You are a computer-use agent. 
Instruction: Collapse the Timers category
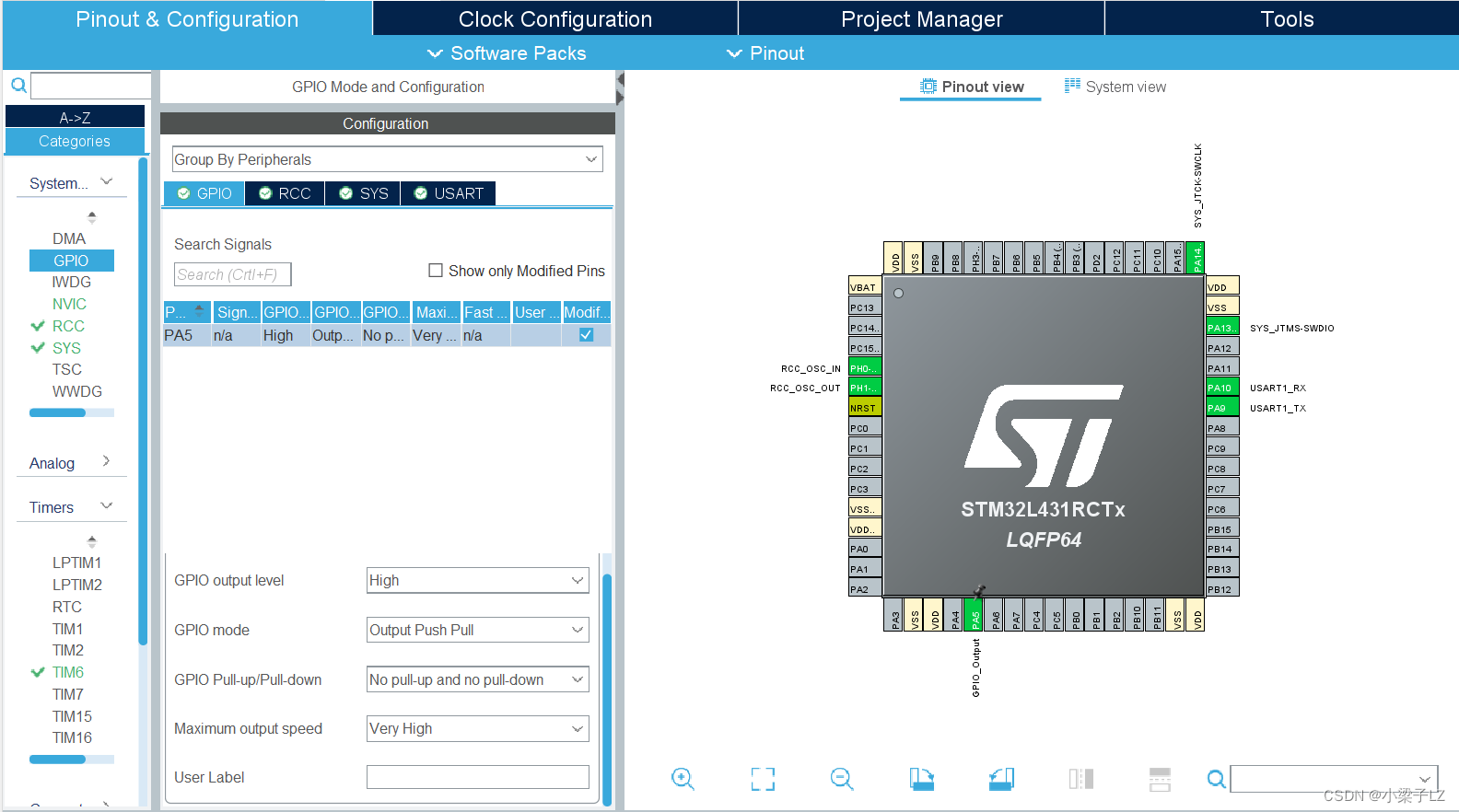point(107,506)
